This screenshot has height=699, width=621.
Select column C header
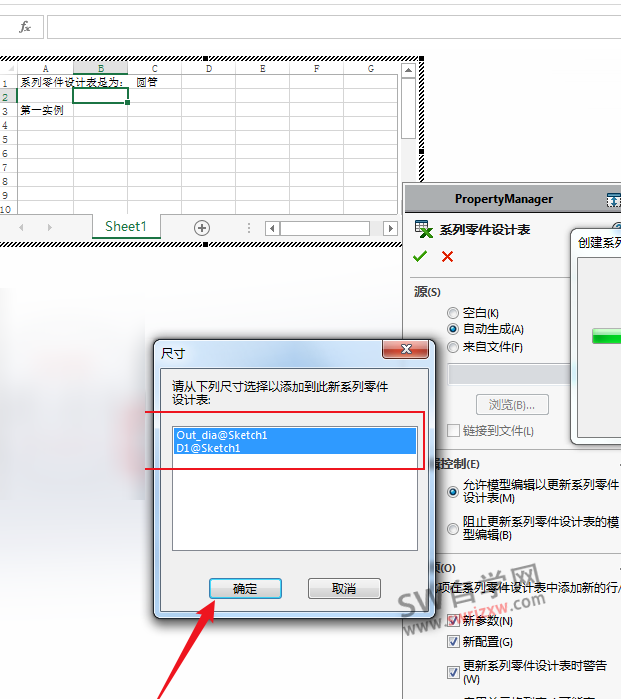[x=155, y=69]
